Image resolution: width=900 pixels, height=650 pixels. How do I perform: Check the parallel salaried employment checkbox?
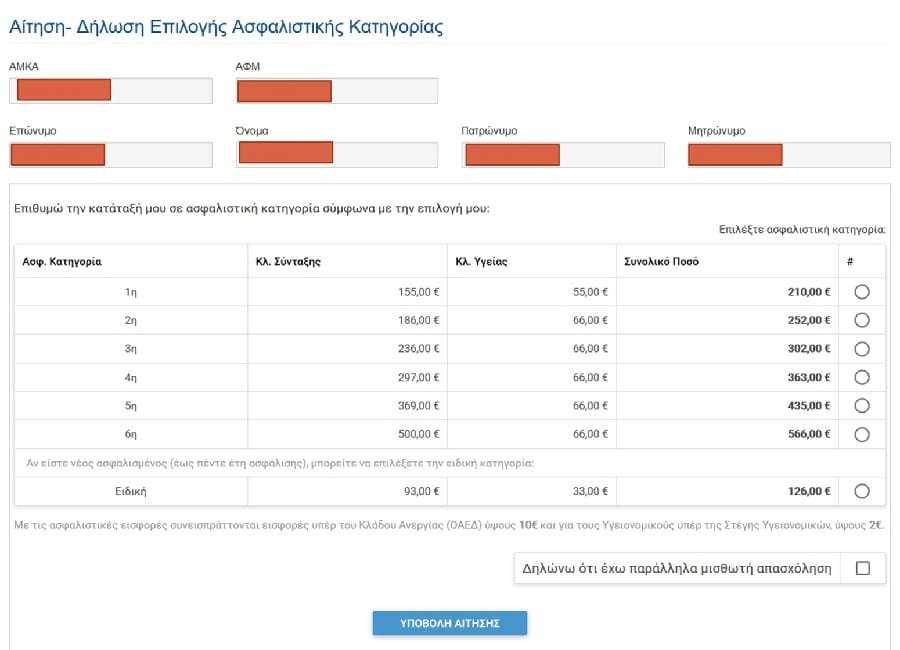(863, 568)
